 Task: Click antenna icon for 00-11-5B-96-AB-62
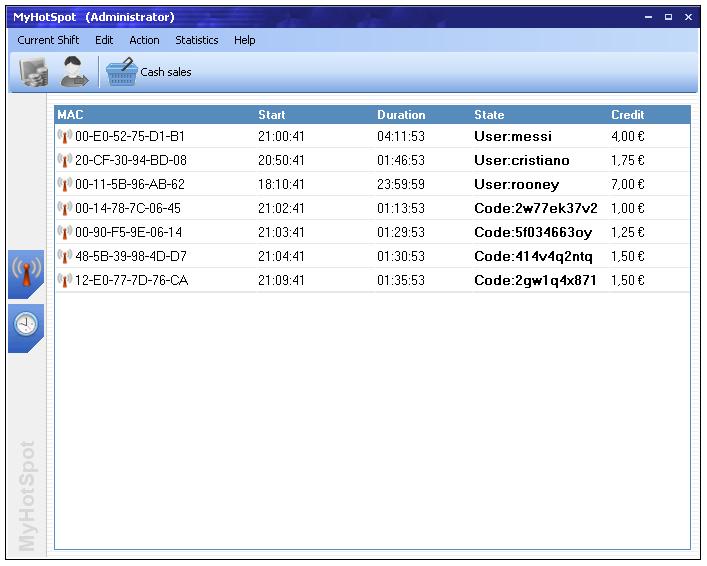point(64,184)
